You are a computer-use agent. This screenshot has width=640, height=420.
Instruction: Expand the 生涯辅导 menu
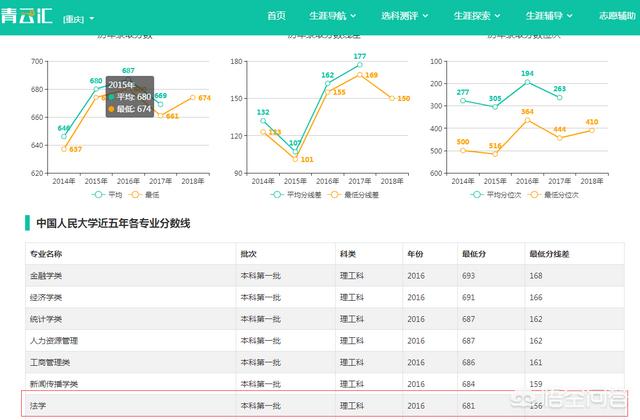[x=549, y=16]
